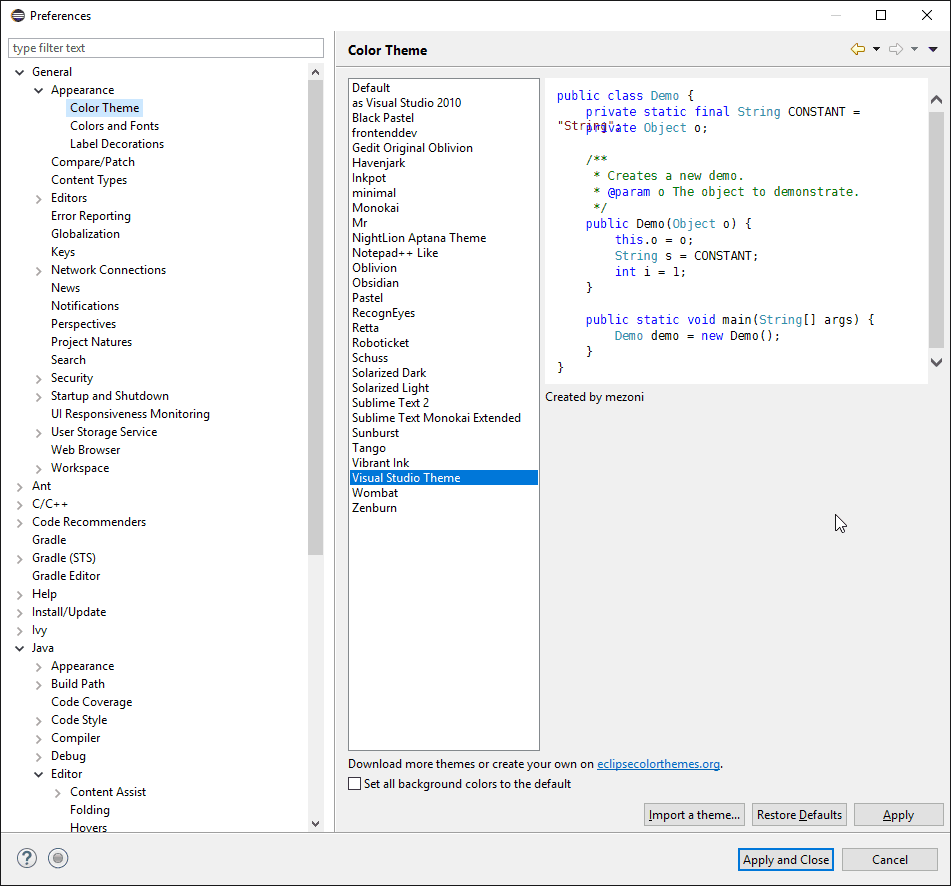Select the Black Pastel theme
951x886 pixels.
[383, 118]
